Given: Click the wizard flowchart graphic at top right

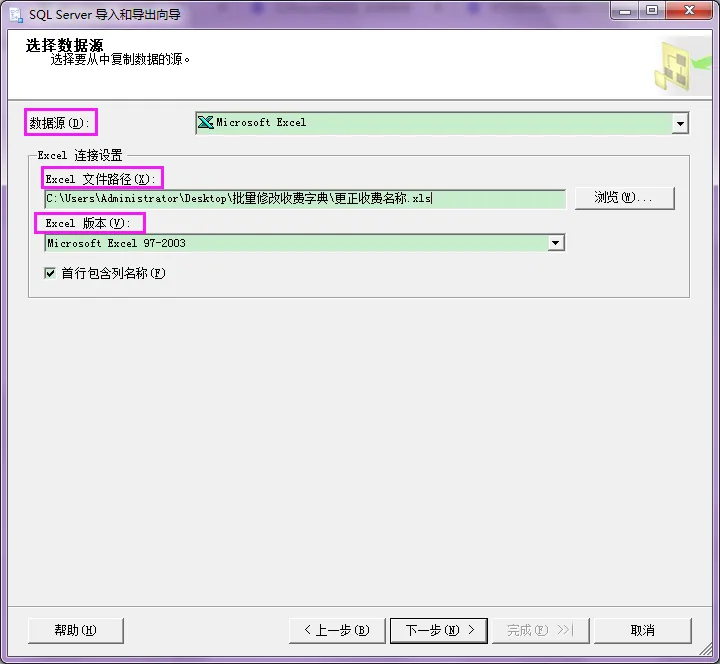Looking at the screenshot, I should click(x=681, y=67).
